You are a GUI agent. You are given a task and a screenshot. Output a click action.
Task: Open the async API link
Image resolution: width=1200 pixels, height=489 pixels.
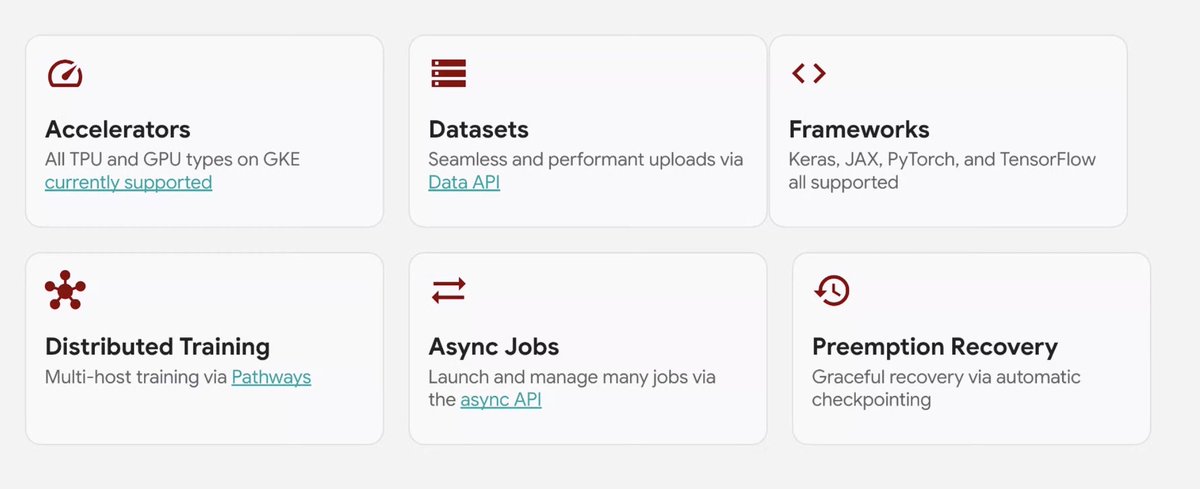coord(501,400)
